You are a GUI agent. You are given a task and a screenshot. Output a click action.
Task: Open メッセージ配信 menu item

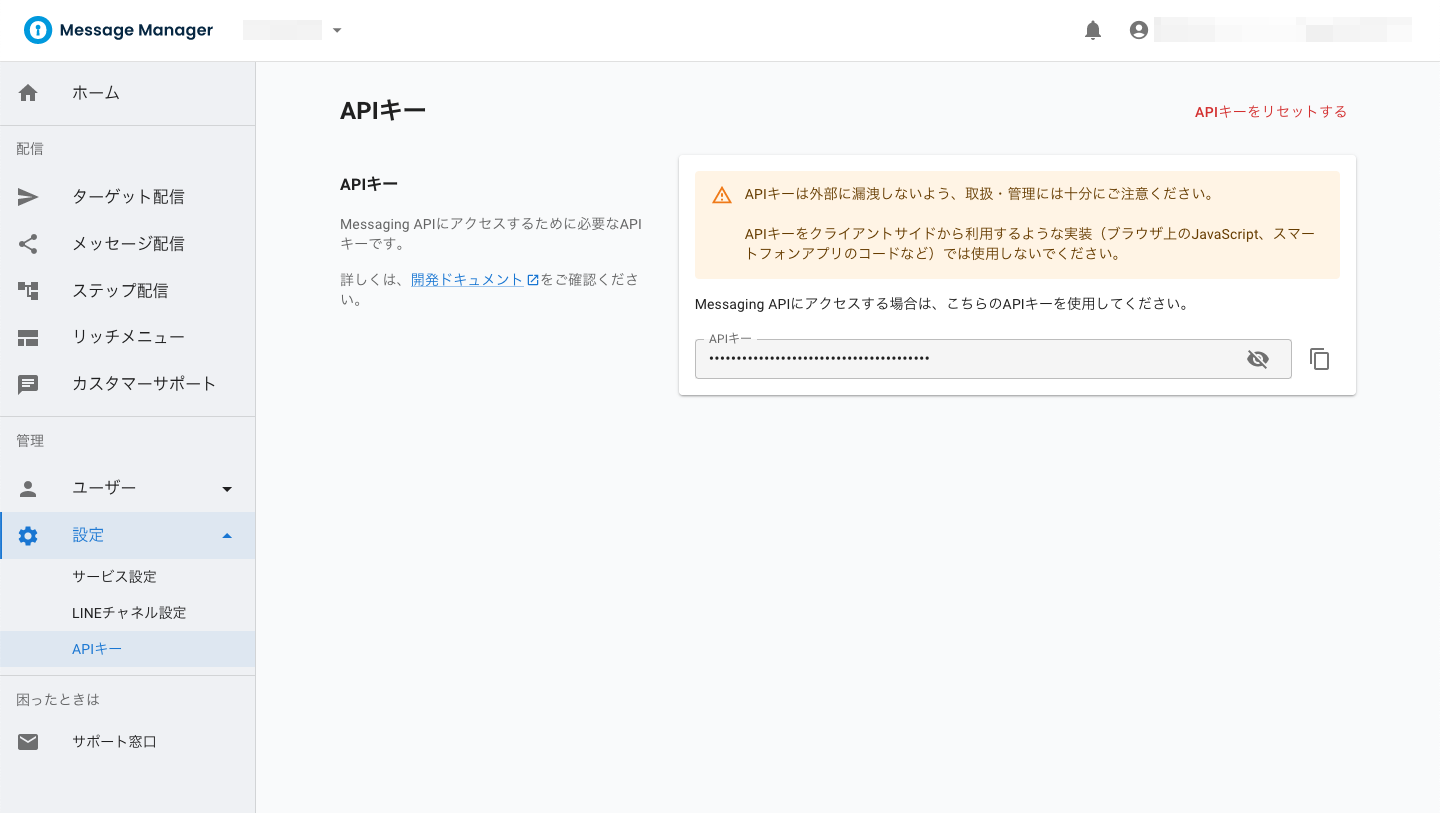coord(127,244)
